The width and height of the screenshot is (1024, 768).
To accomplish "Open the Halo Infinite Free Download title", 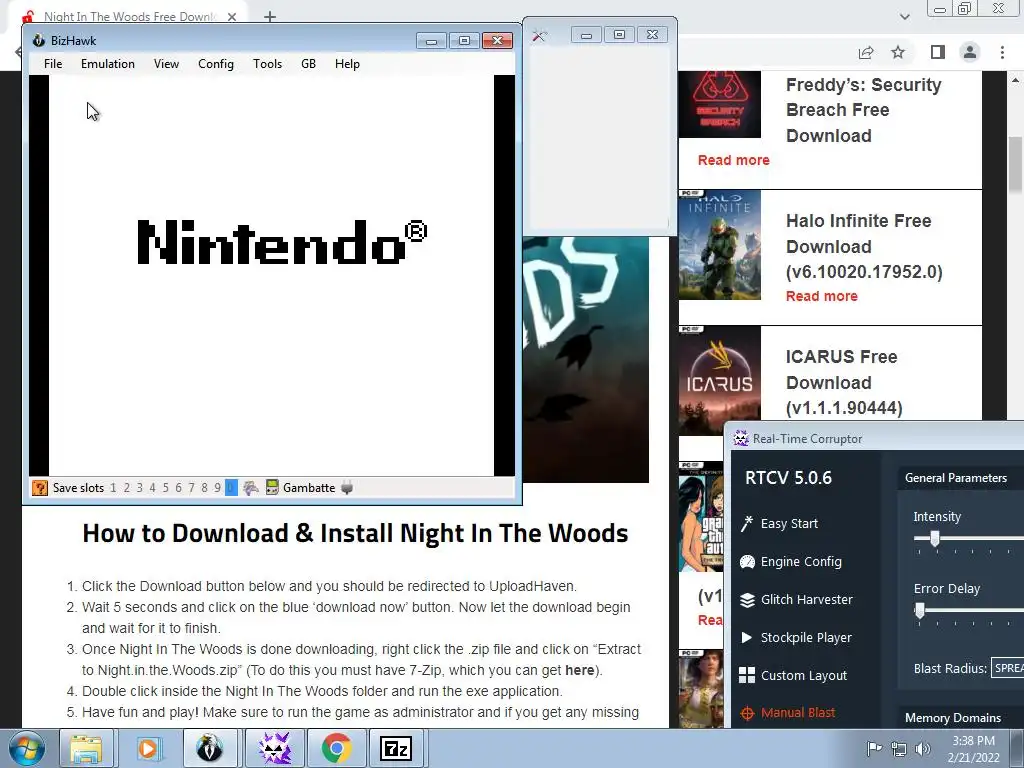I will (x=864, y=246).
